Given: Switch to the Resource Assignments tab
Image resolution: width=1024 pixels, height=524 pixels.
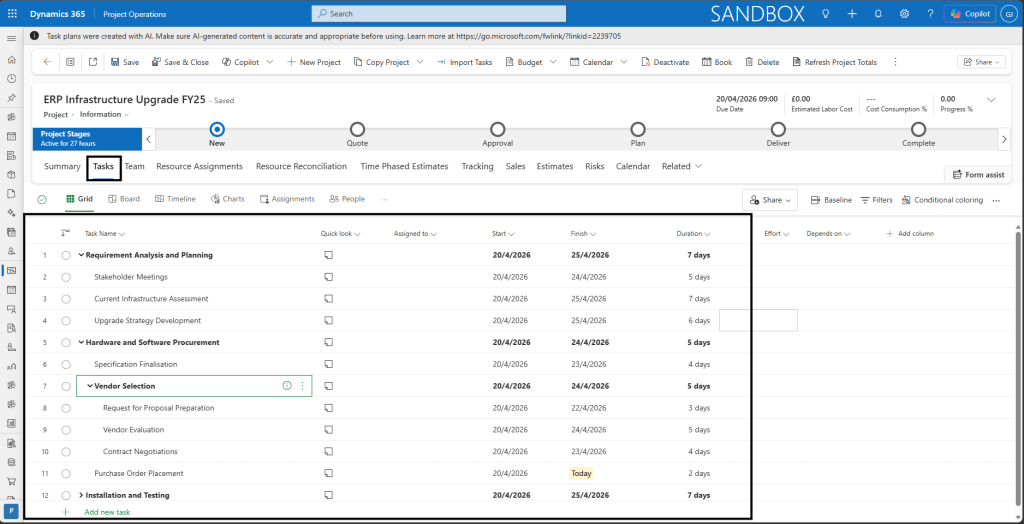Looking at the screenshot, I should (199, 166).
